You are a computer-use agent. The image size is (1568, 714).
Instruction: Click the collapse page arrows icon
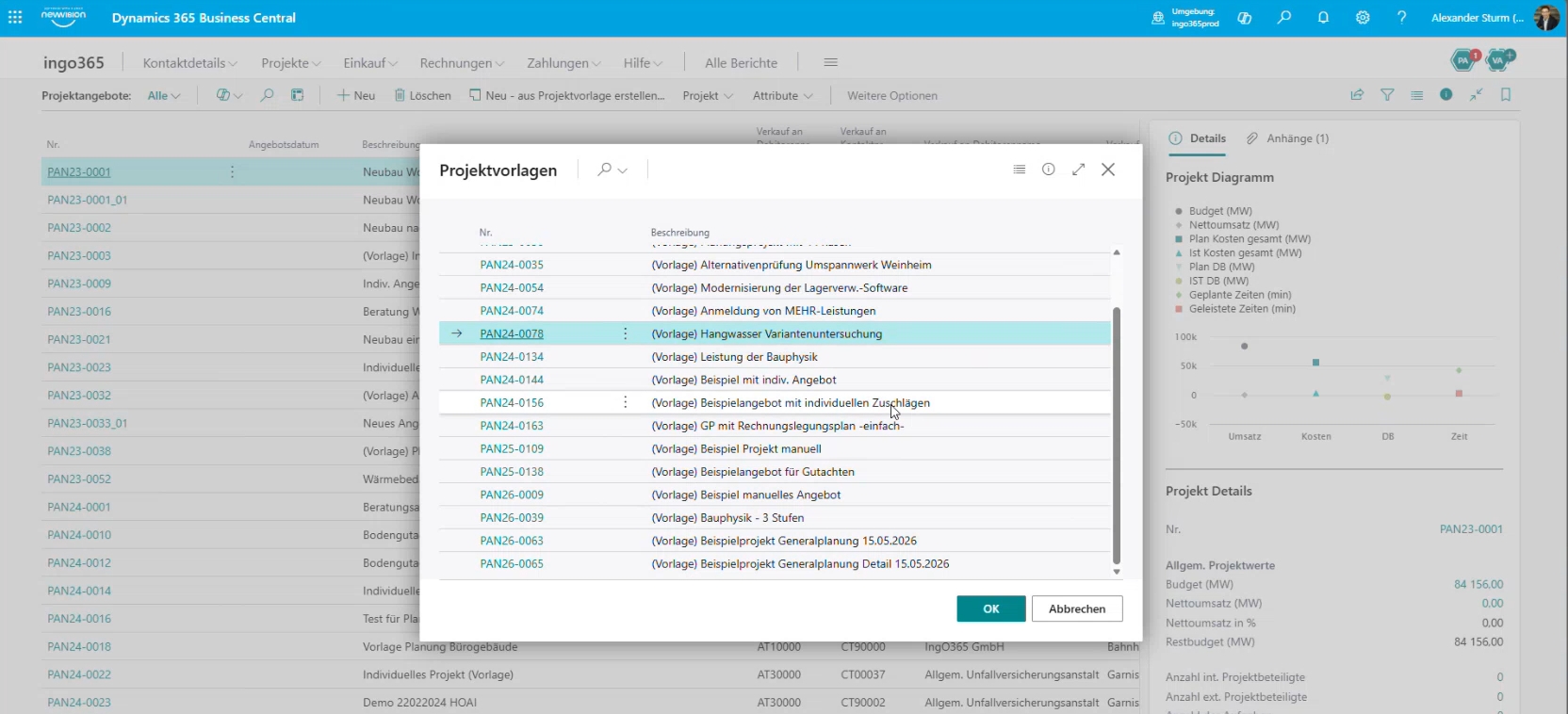tap(1477, 95)
